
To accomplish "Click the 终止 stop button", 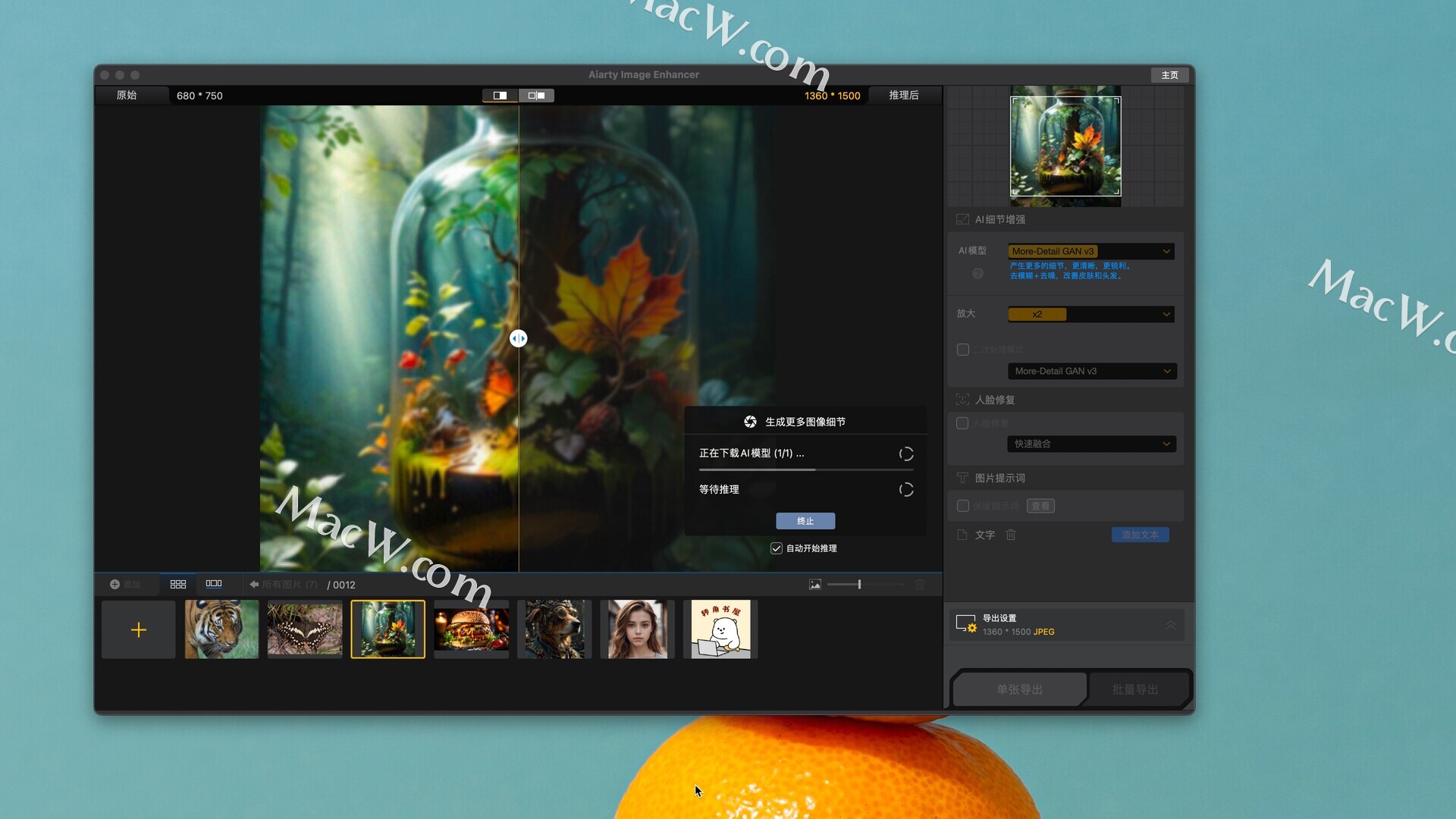I will 805,521.
